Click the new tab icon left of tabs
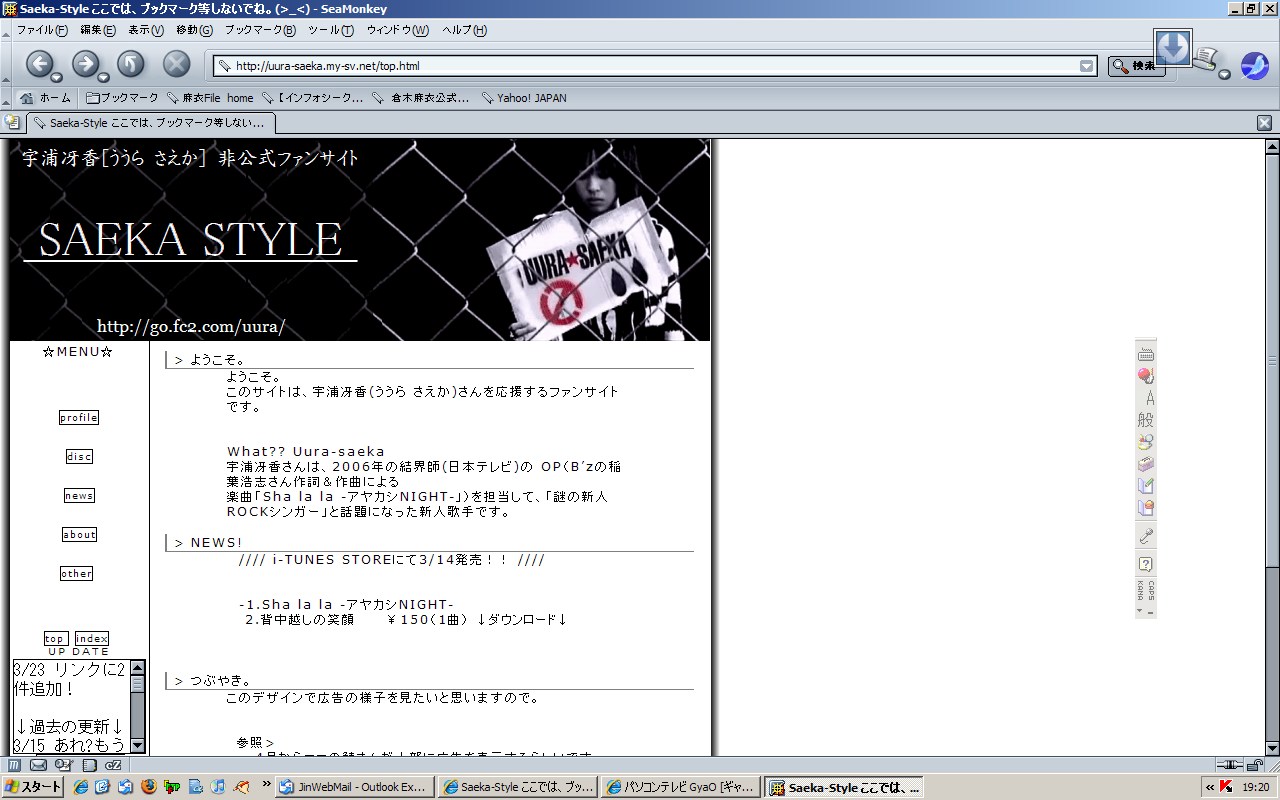The image size is (1280, 800). [x=13, y=122]
